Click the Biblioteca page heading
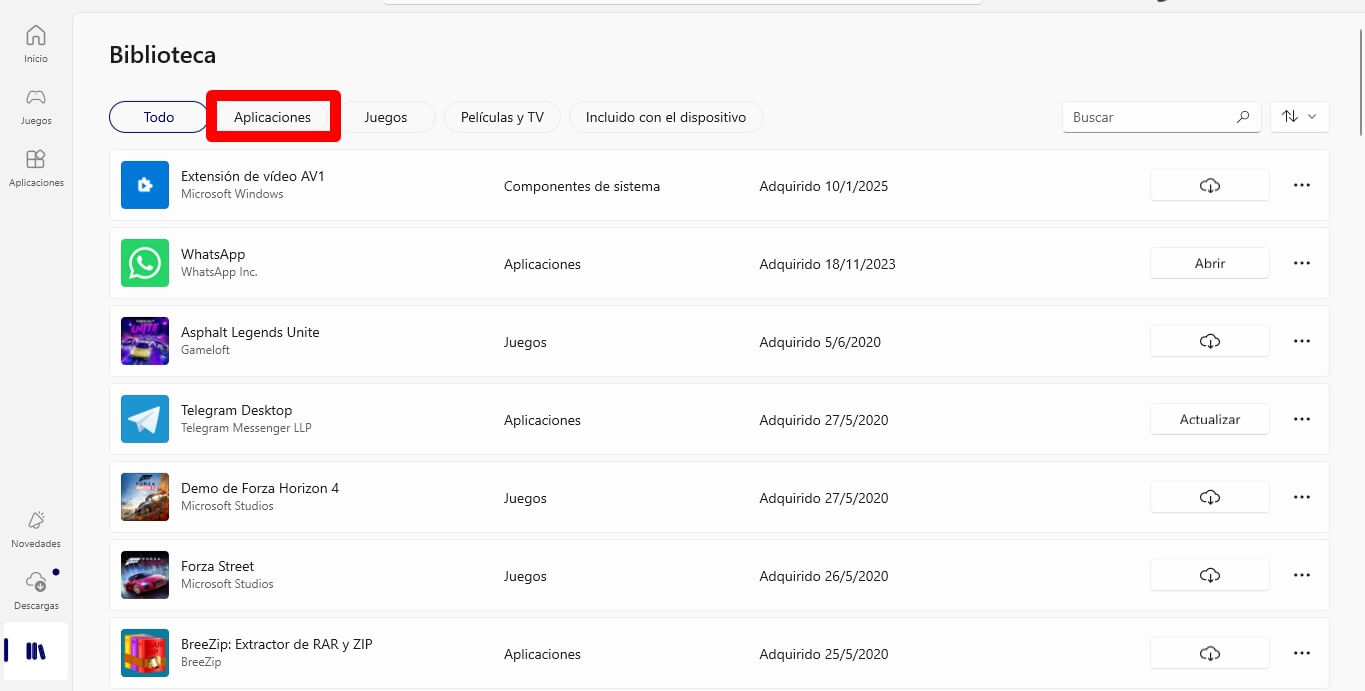 [x=162, y=55]
